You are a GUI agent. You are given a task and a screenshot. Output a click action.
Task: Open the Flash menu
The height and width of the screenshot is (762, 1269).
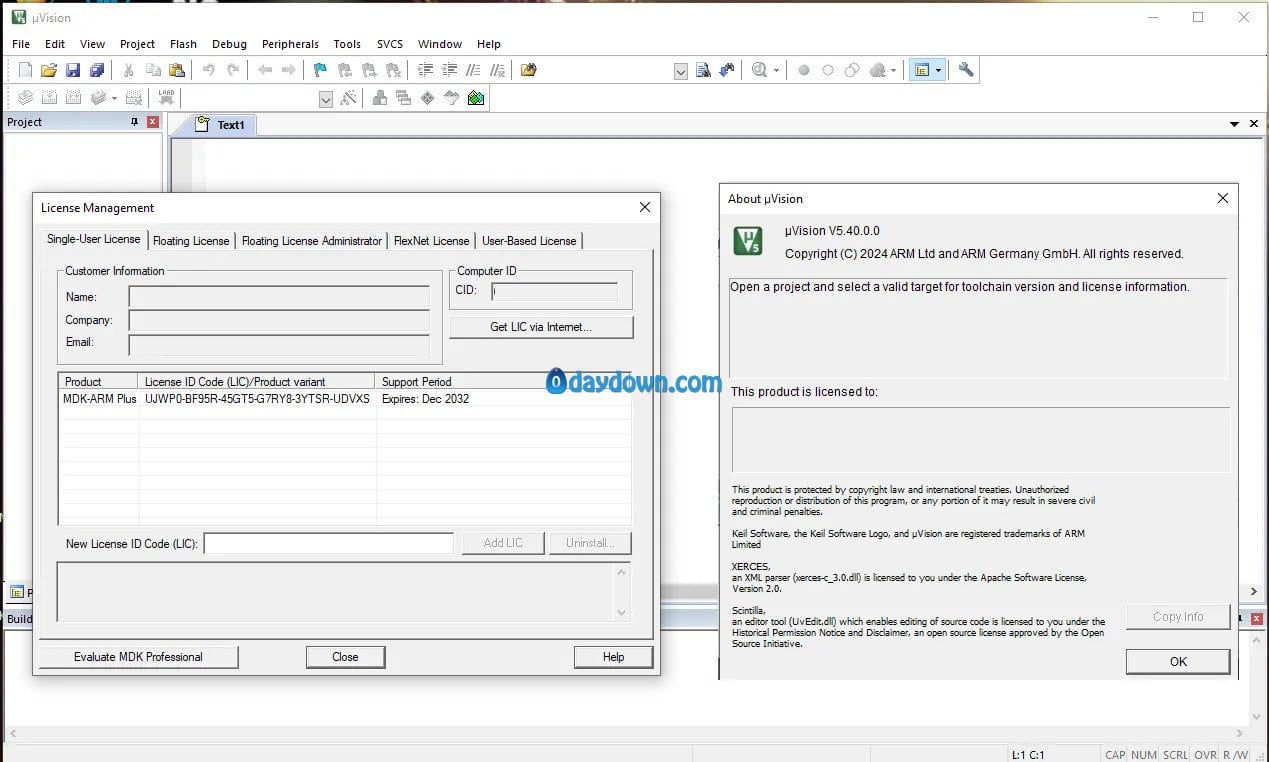click(x=183, y=44)
